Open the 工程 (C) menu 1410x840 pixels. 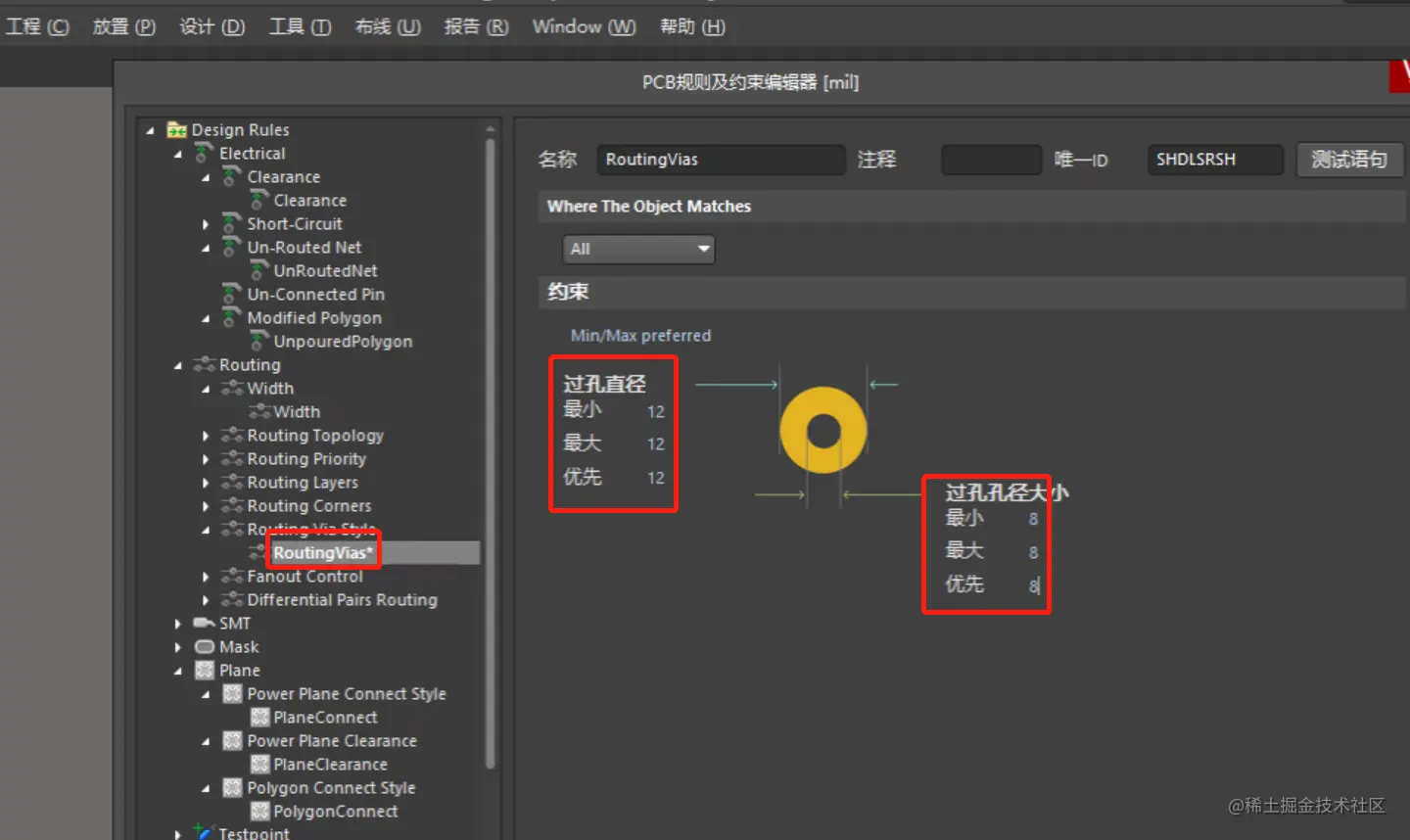coord(37,26)
